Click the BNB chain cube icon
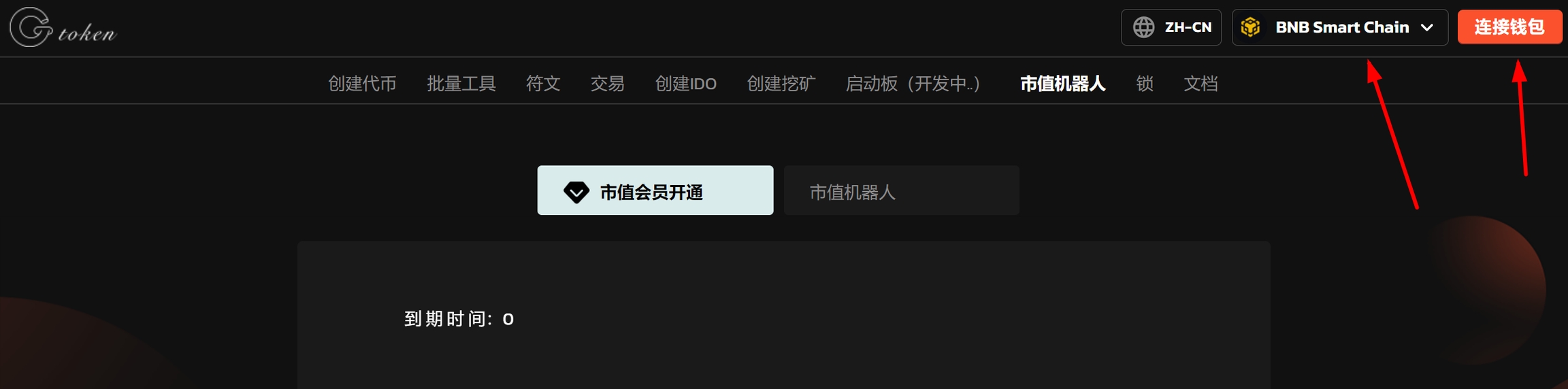The image size is (1568, 389). point(1250,27)
